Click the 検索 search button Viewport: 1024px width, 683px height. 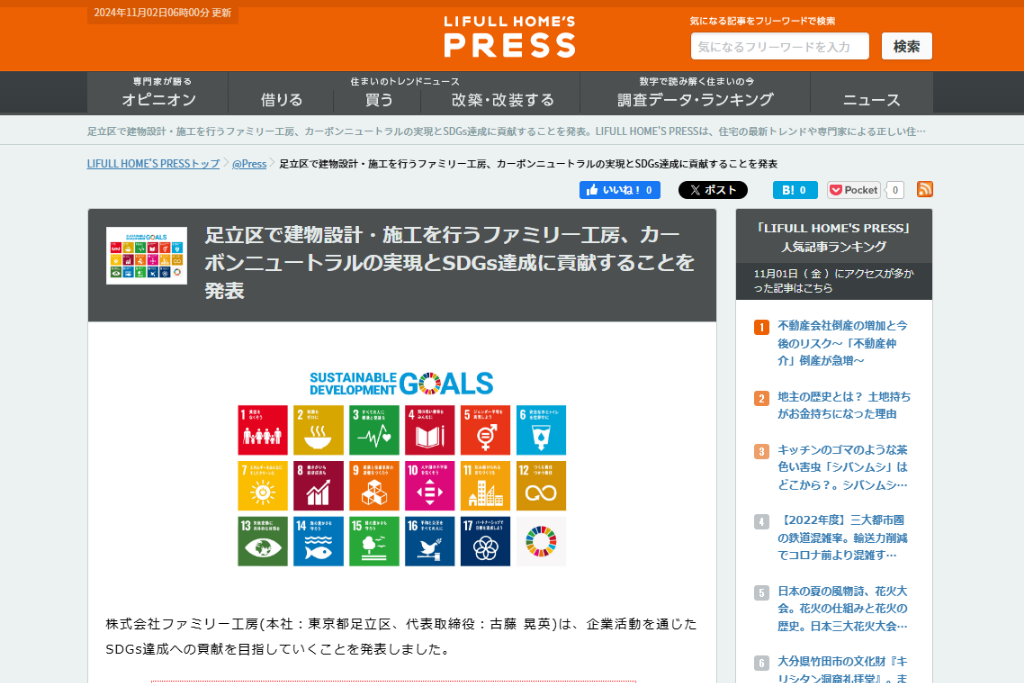pyautogui.click(x=906, y=46)
